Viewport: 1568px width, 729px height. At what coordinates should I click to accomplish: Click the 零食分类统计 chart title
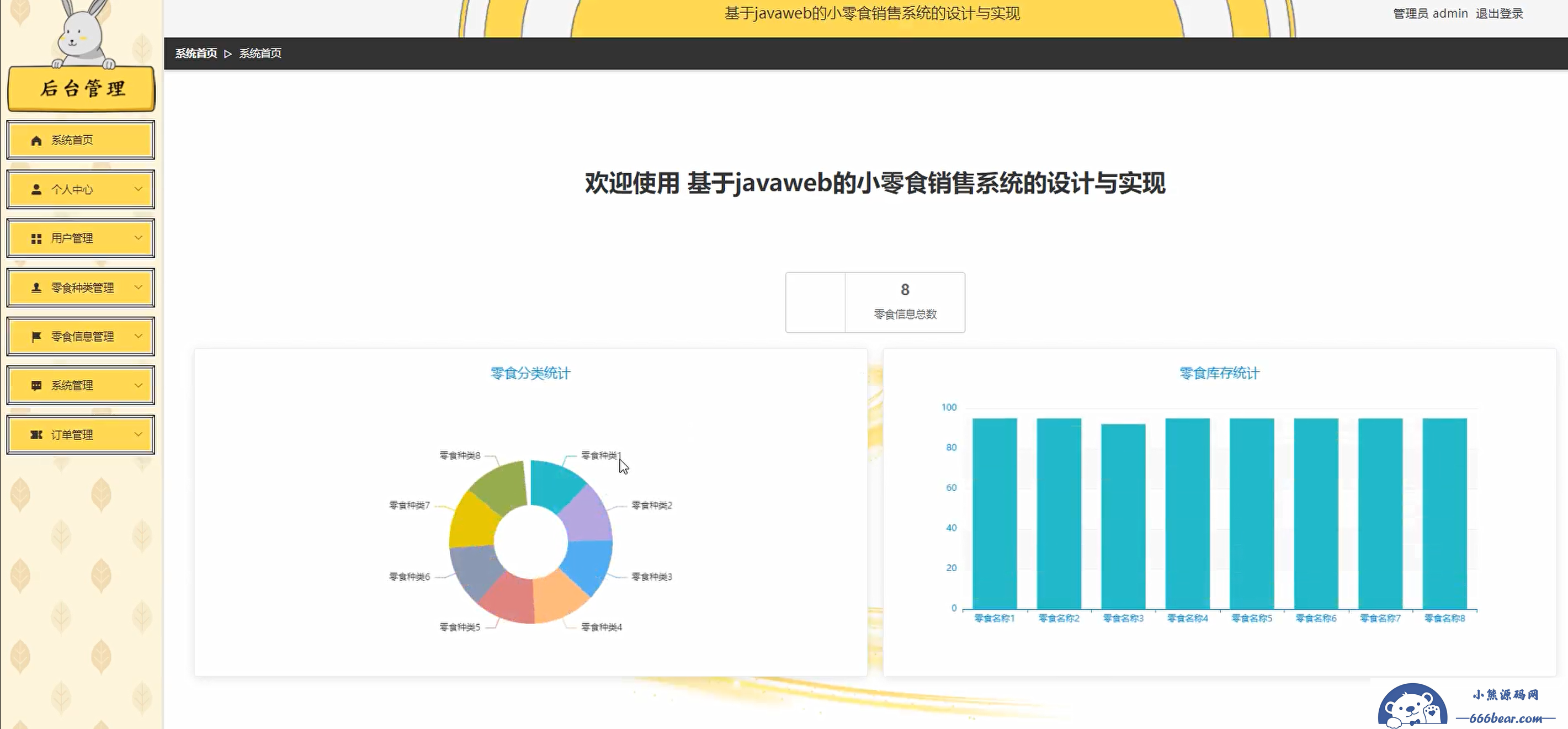click(530, 373)
